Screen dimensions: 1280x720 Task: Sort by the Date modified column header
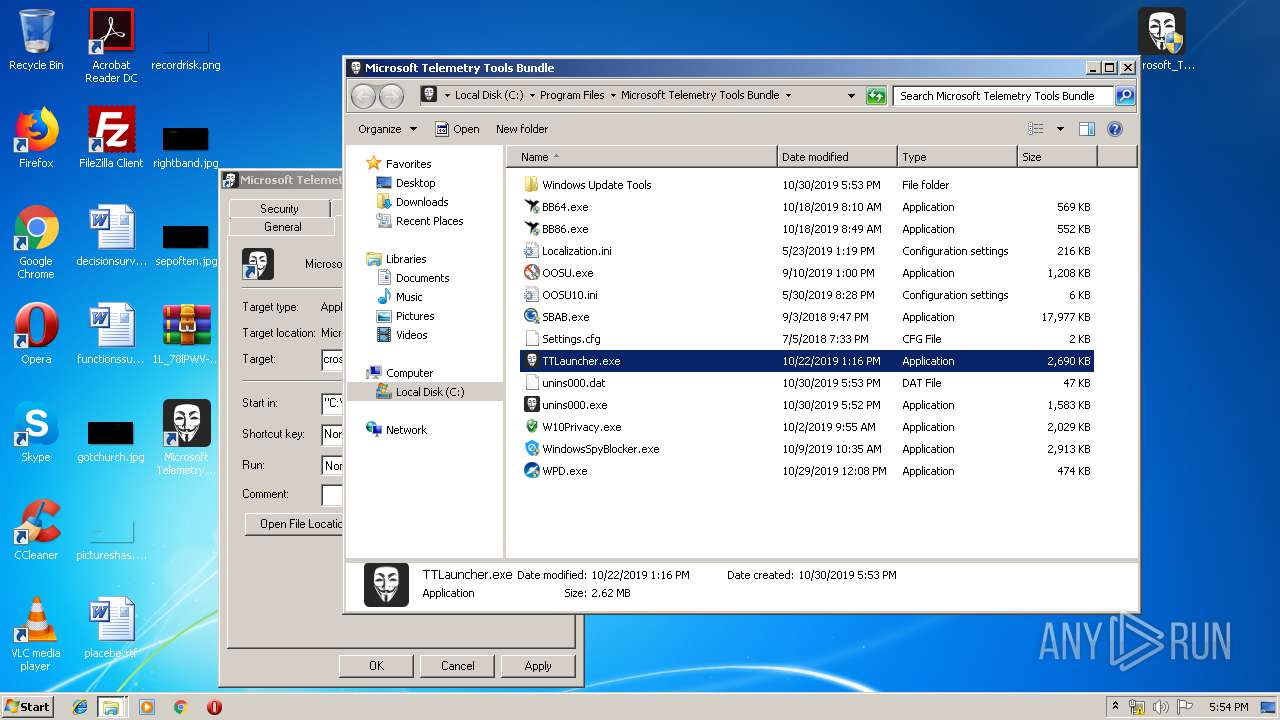coord(837,157)
